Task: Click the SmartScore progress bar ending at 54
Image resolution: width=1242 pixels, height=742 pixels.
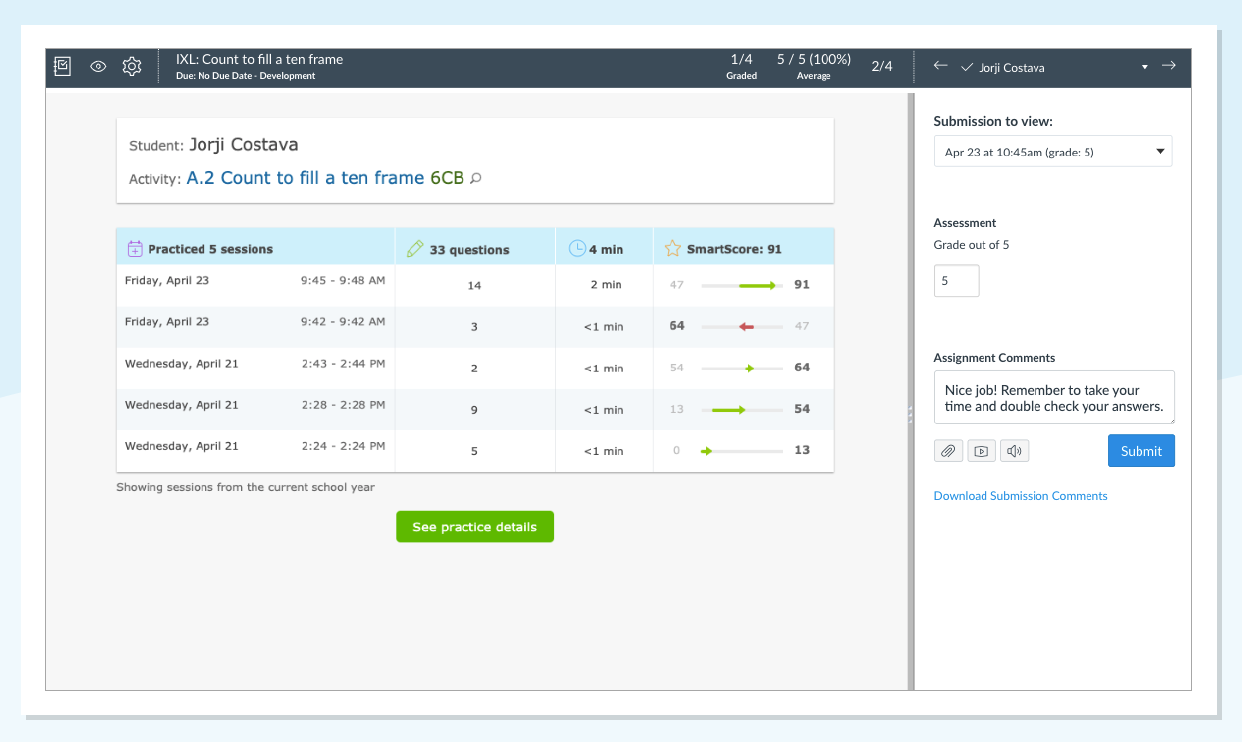Action: tap(741, 409)
